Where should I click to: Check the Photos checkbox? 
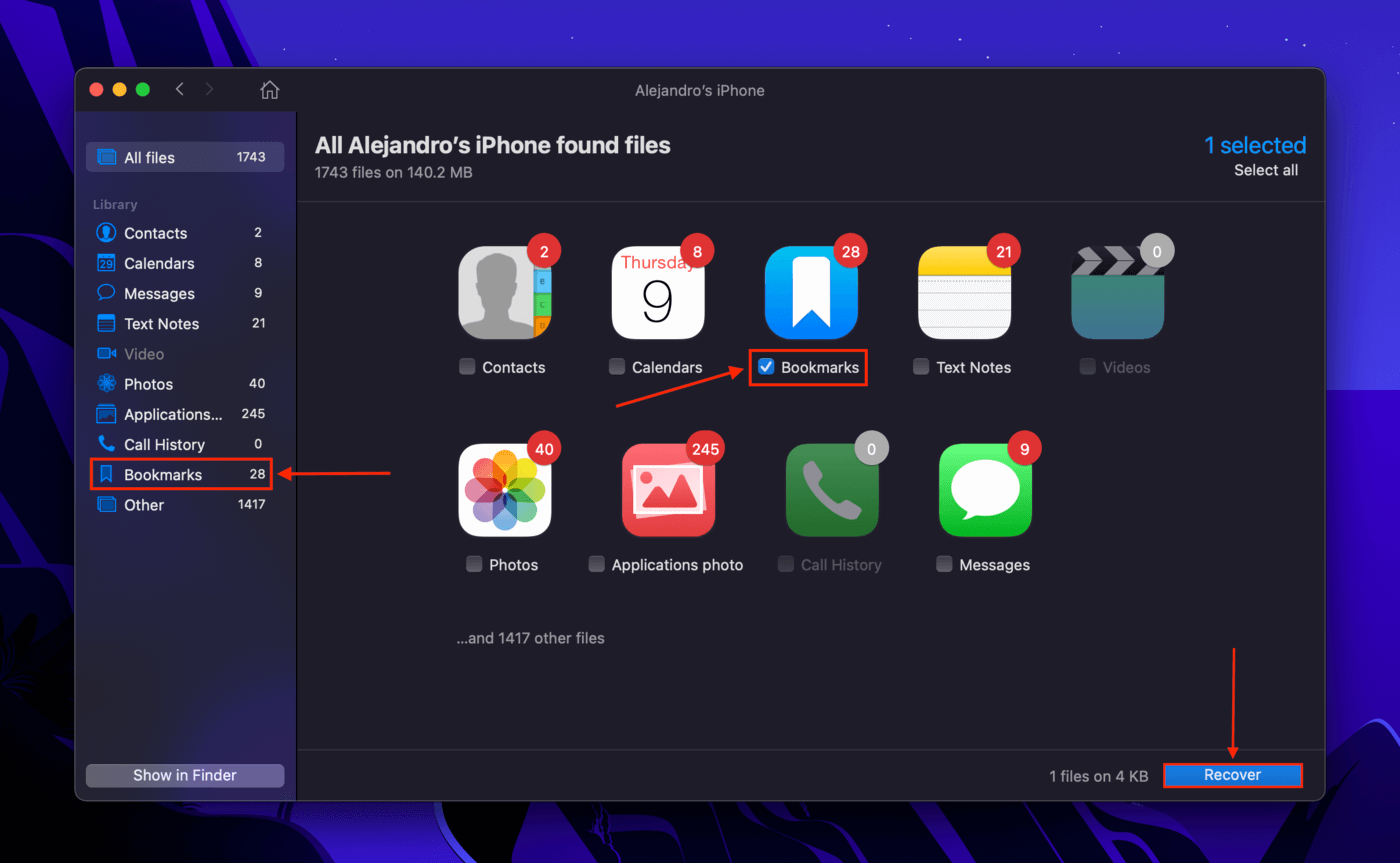click(474, 564)
